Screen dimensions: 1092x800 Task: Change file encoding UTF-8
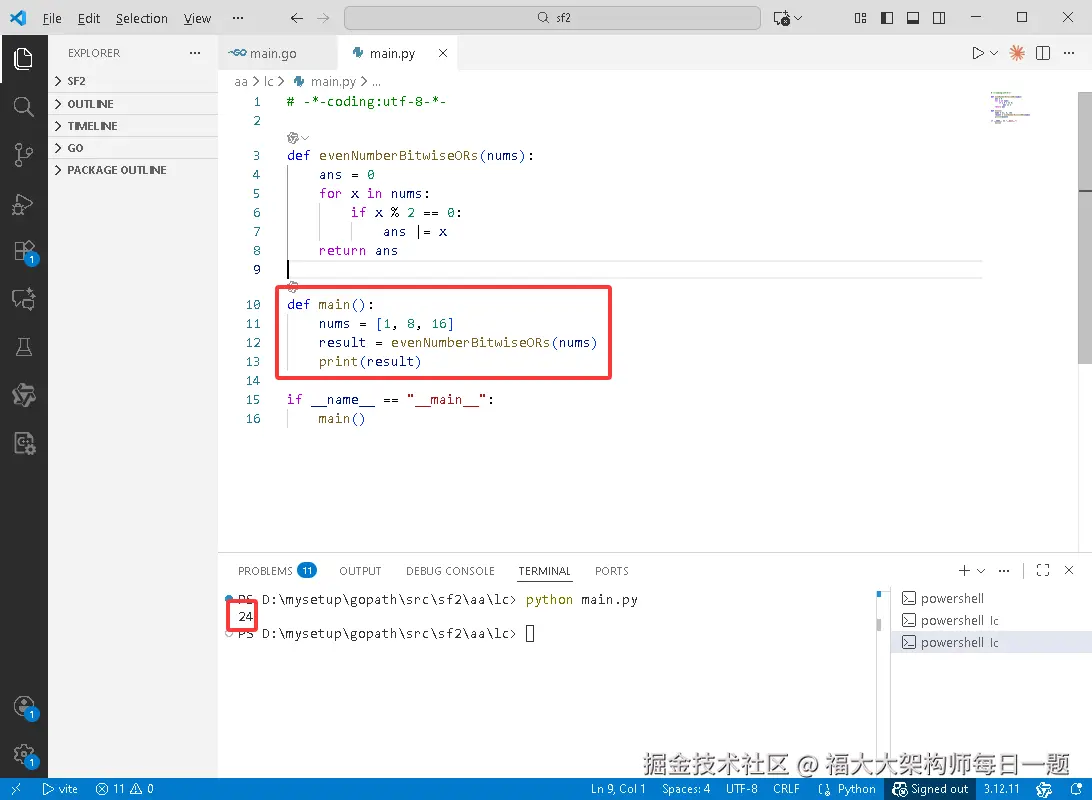741,789
